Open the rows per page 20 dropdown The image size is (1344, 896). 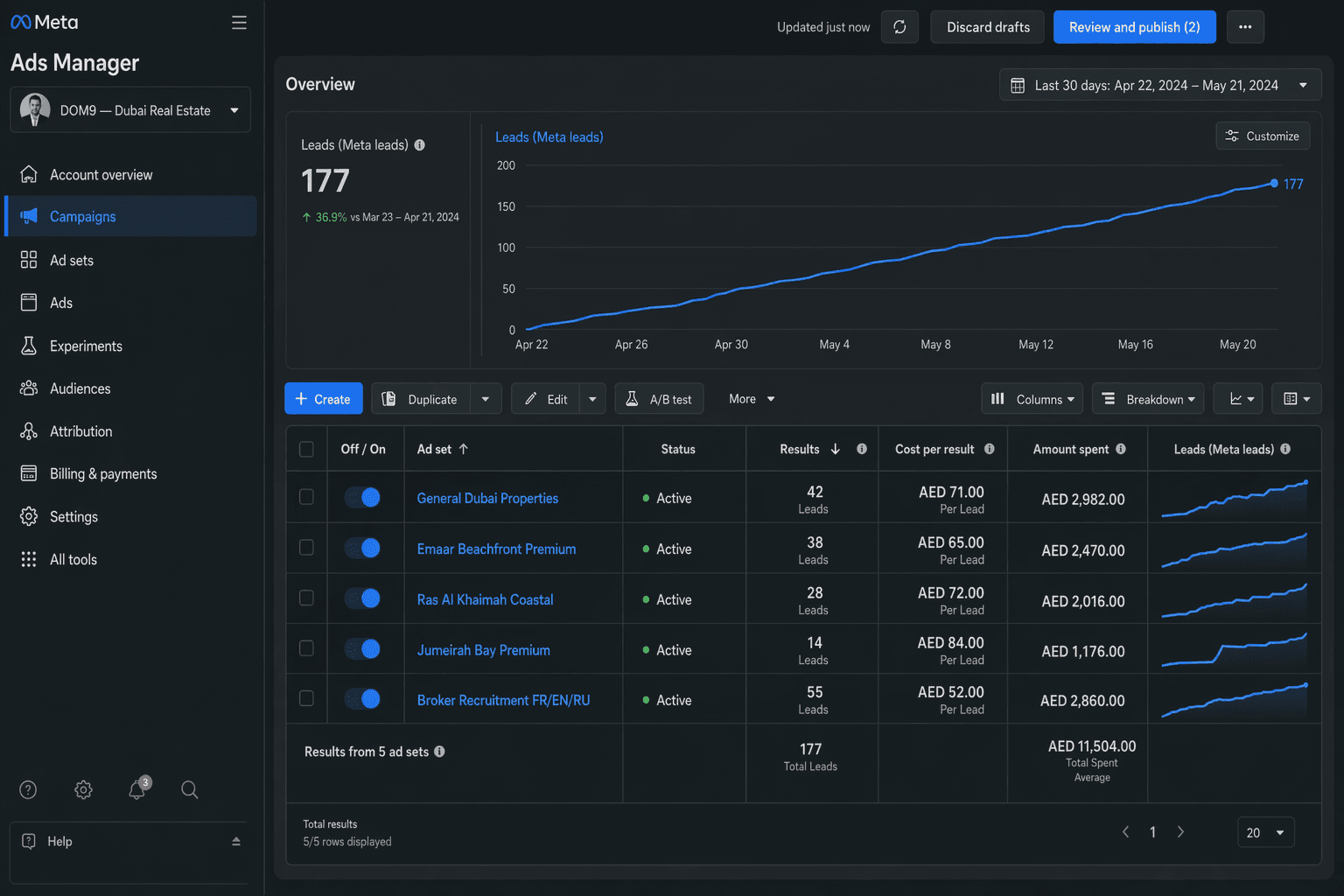(1265, 832)
